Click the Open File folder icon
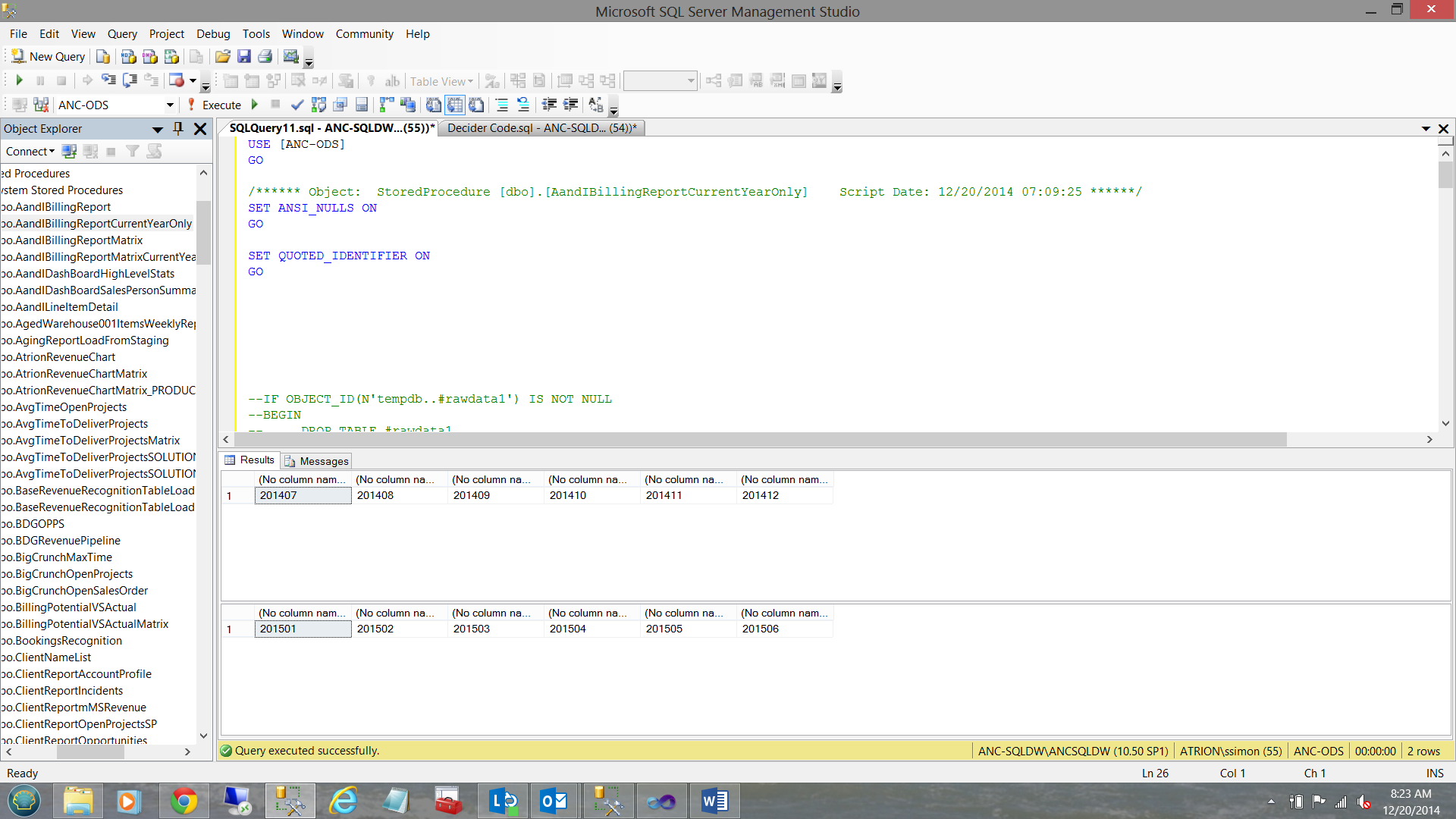This screenshot has width=1456, height=819. (222, 57)
